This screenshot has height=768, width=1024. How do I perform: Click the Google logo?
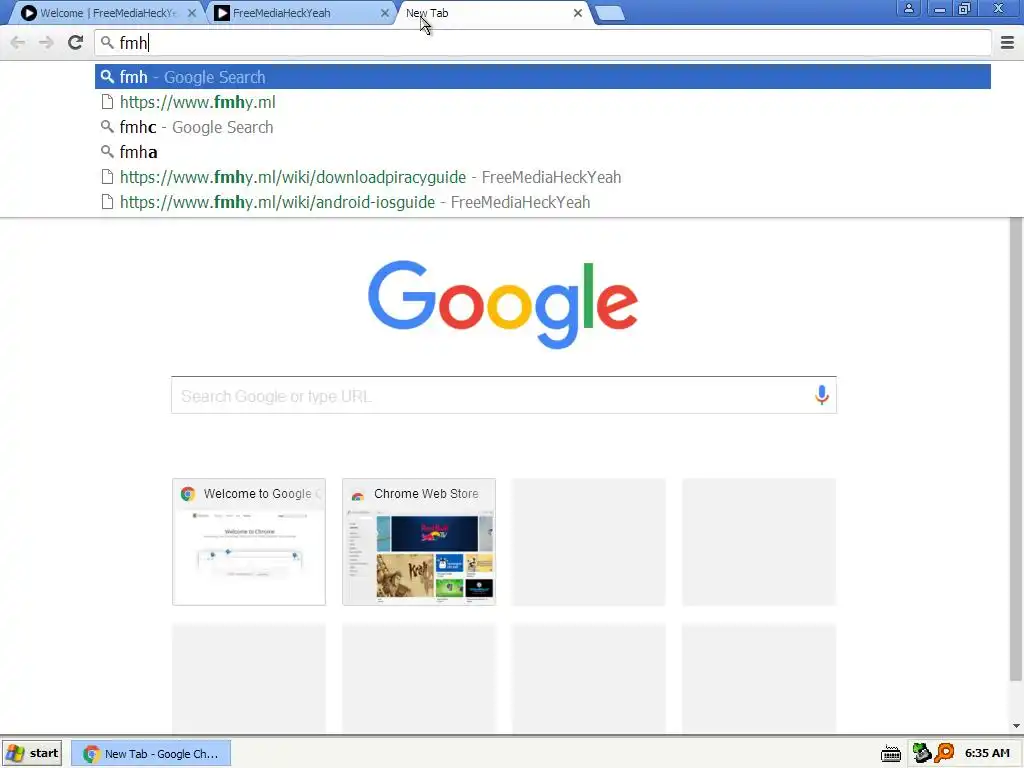(x=503, y=304)
